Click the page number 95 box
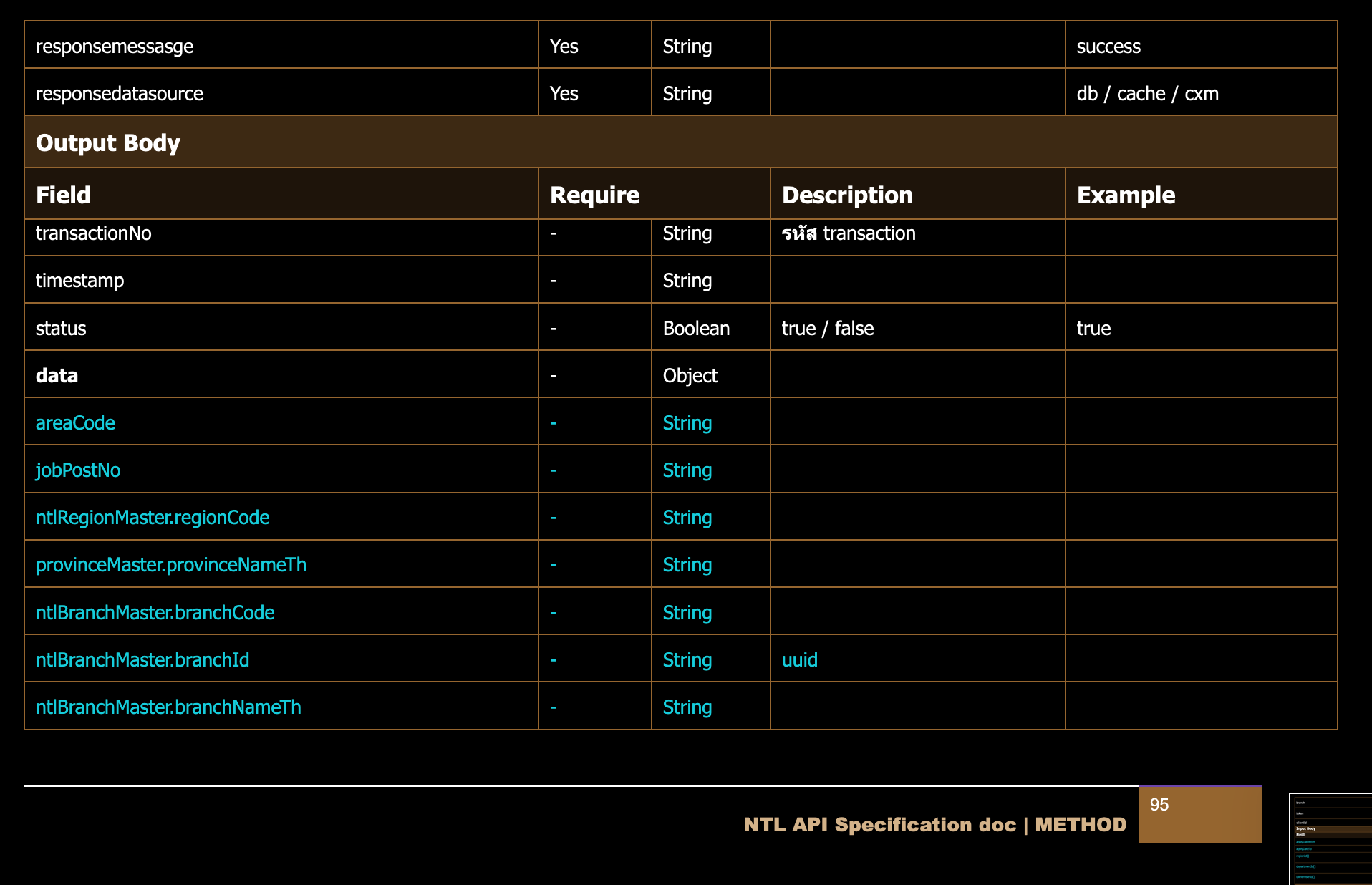Screen dimensions: 1372x885 1199,814
